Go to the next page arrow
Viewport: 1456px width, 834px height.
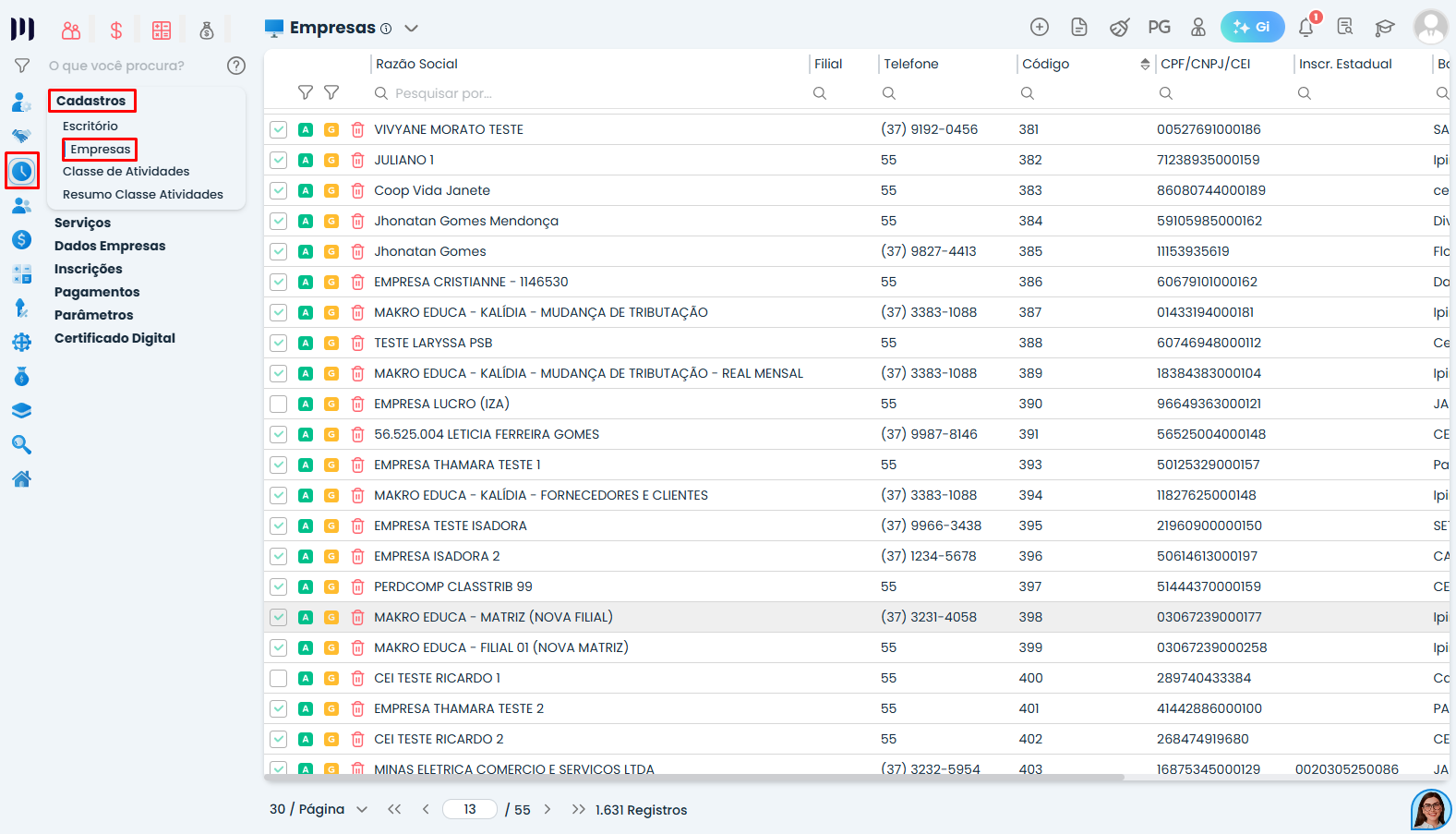click(x=548, y=809)
